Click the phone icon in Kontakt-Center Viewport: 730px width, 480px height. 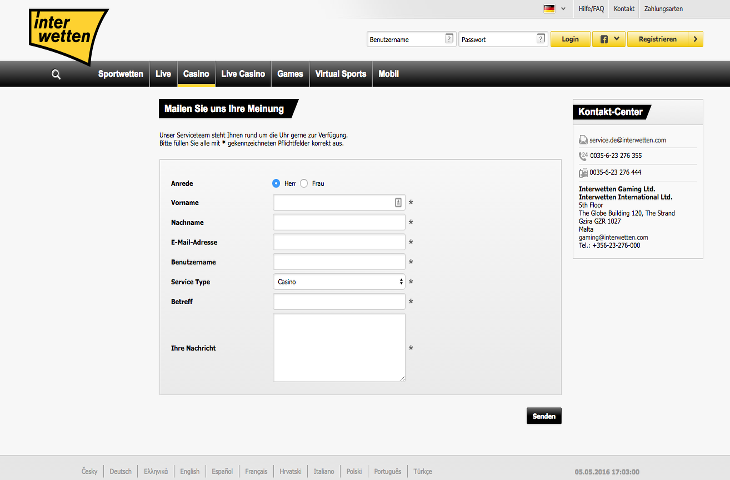[x=583, y=155]
